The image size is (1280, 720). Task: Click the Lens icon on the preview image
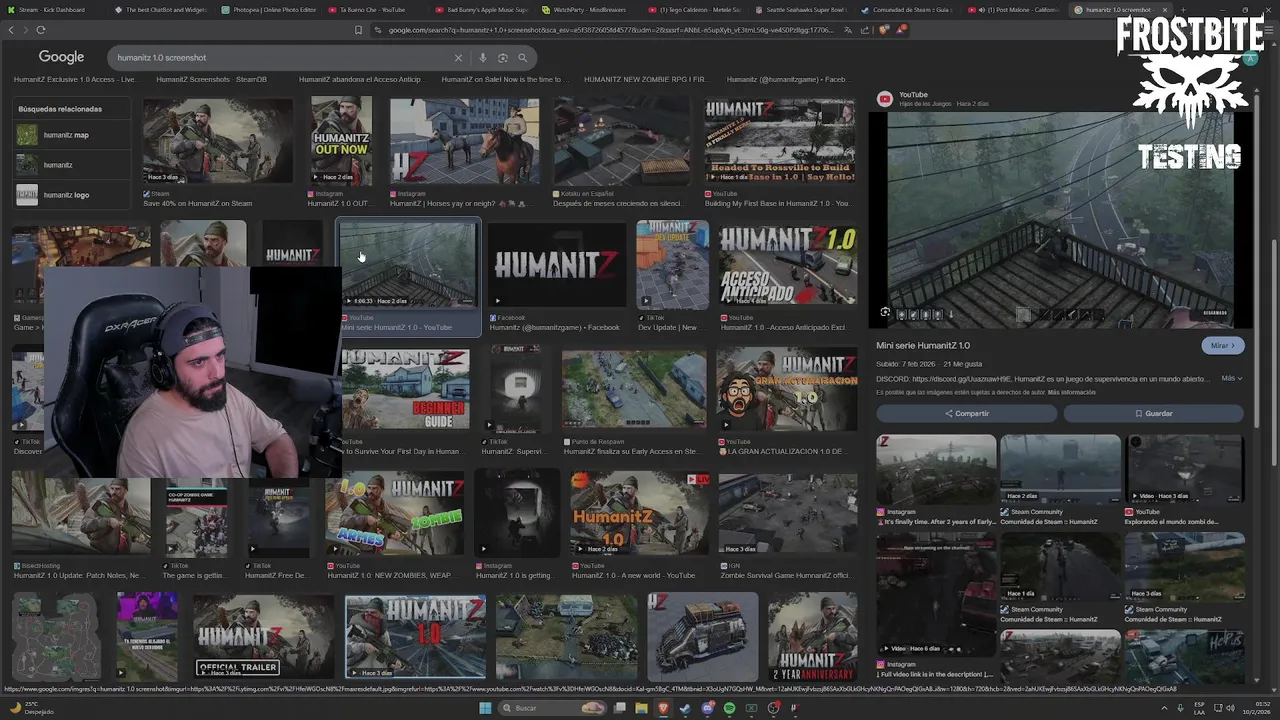(x=885, y=312)
